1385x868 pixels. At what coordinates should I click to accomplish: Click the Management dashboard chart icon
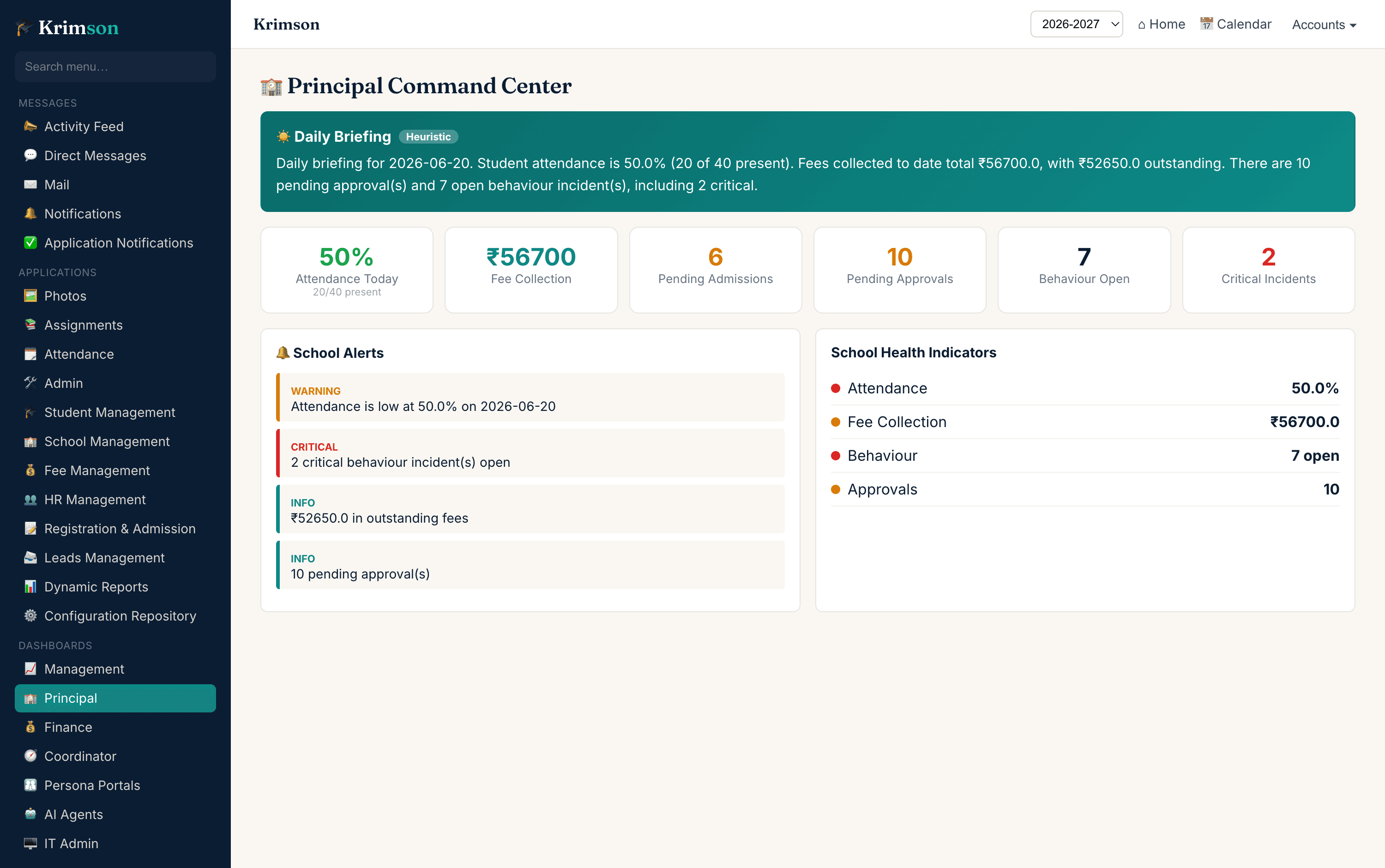[x=30, y=669]
